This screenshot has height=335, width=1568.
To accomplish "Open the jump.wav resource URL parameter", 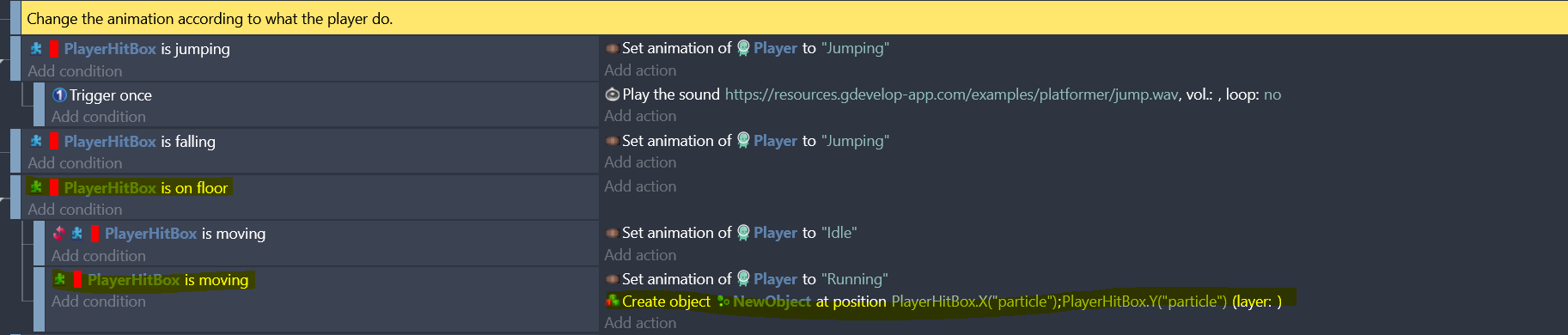I will [951, 94].
